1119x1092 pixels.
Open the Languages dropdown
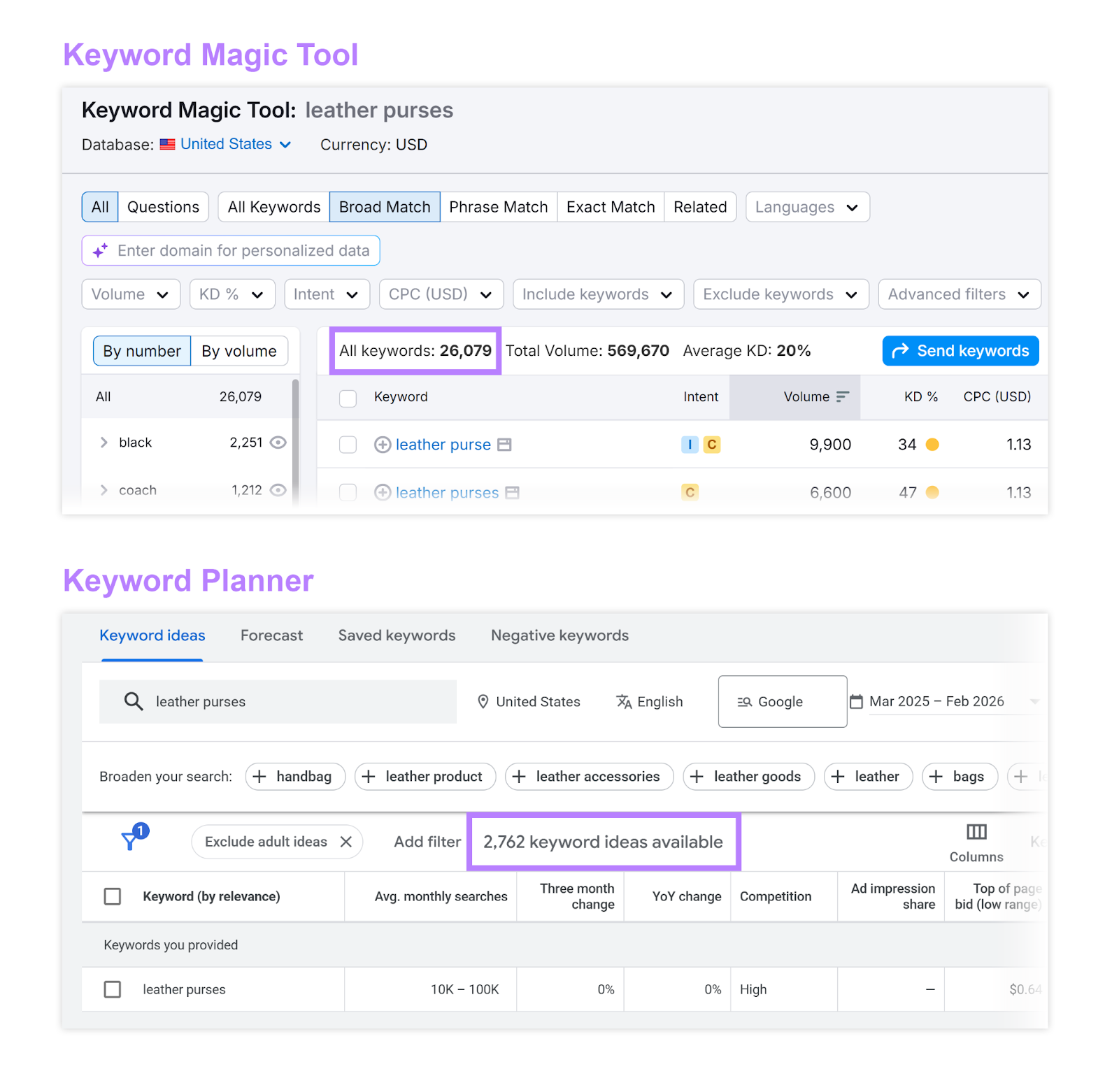[x=807, y=207]
